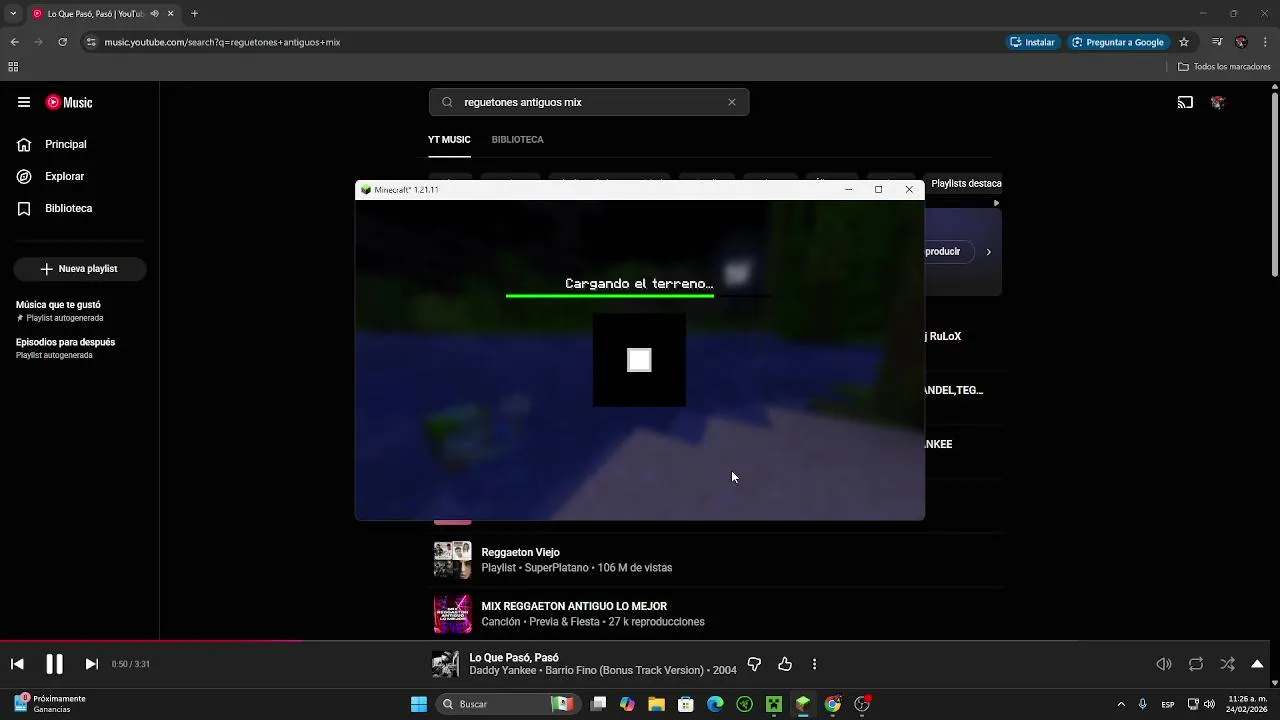1280x720 pixels.
Task: Open the YouTube Music account avatar
Action: [1217, 102]
